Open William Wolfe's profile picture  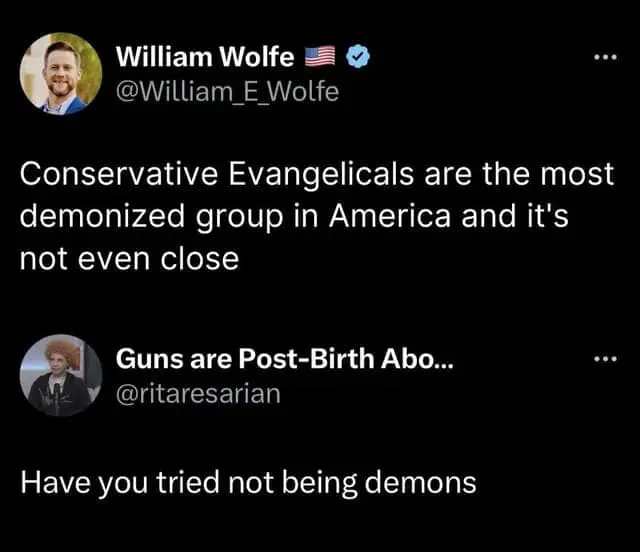(x=60, y=73)
